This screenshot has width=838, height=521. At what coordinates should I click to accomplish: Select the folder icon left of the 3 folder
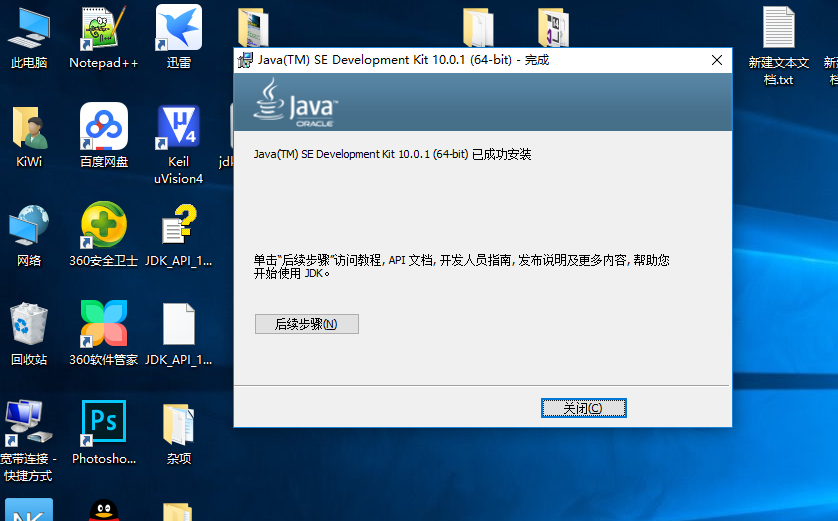click(478, 27)
